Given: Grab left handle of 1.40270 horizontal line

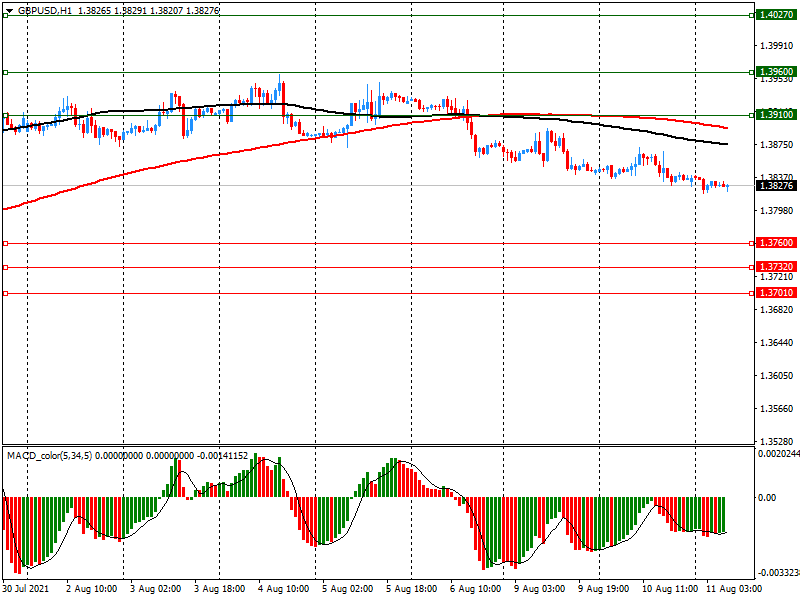Looking at the screenshot, I should pos(6,16).
